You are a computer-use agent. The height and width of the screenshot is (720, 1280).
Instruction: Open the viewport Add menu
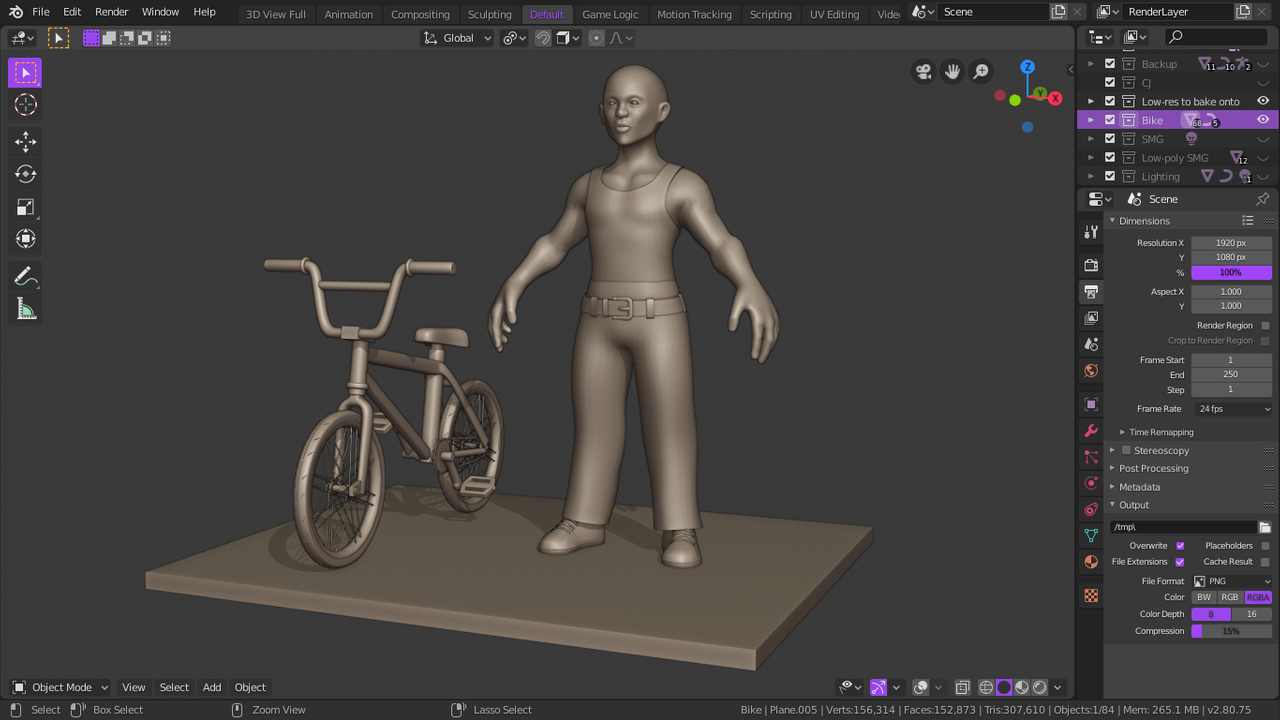(x=212, y=687)
